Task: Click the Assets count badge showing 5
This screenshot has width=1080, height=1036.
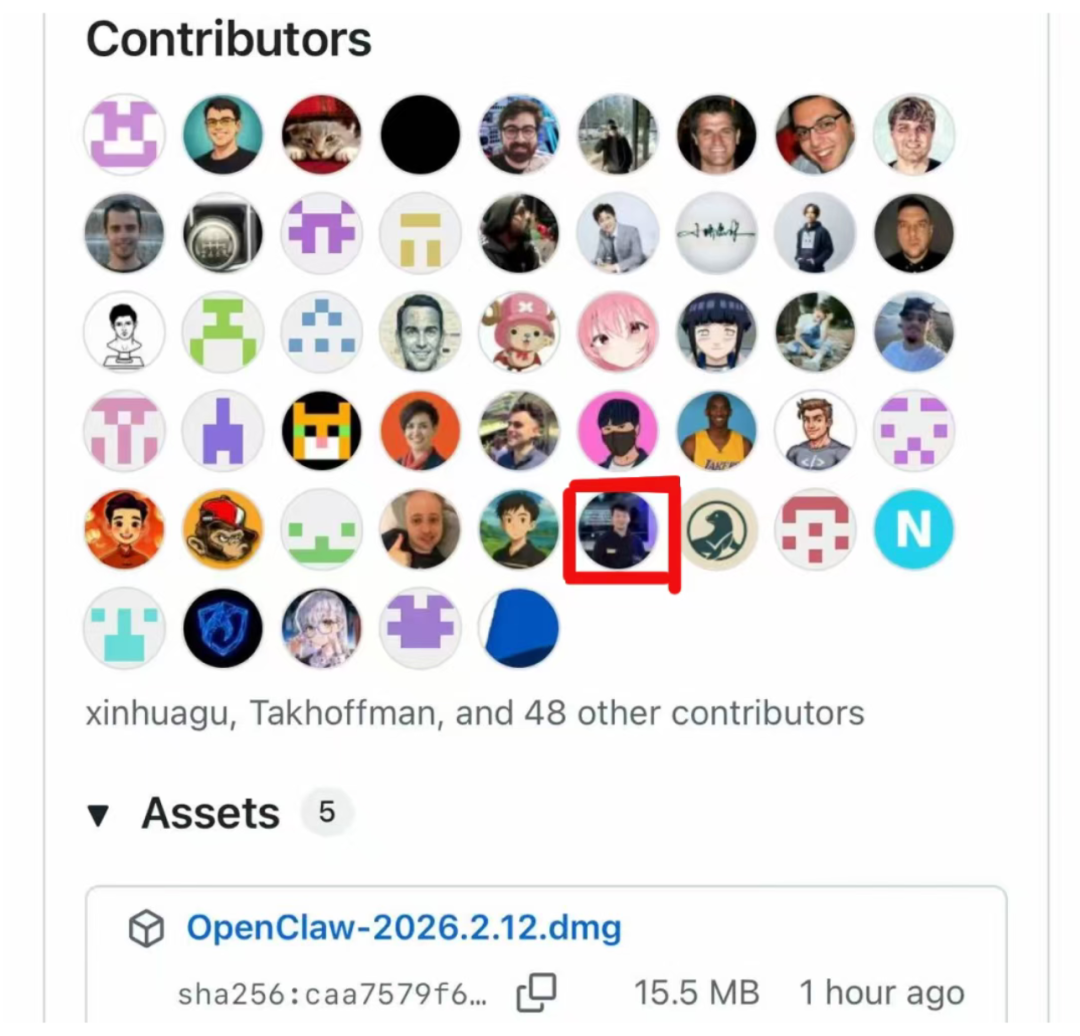Action: point(327,812)
